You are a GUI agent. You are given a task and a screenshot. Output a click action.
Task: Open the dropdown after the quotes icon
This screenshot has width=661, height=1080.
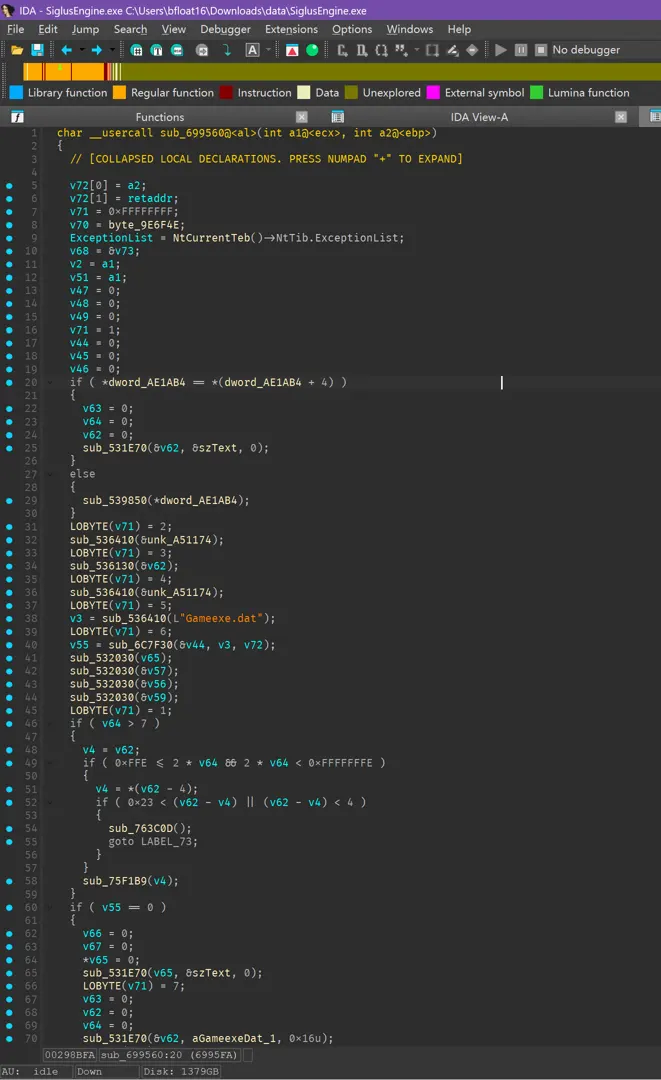click(x=417, y=50)
